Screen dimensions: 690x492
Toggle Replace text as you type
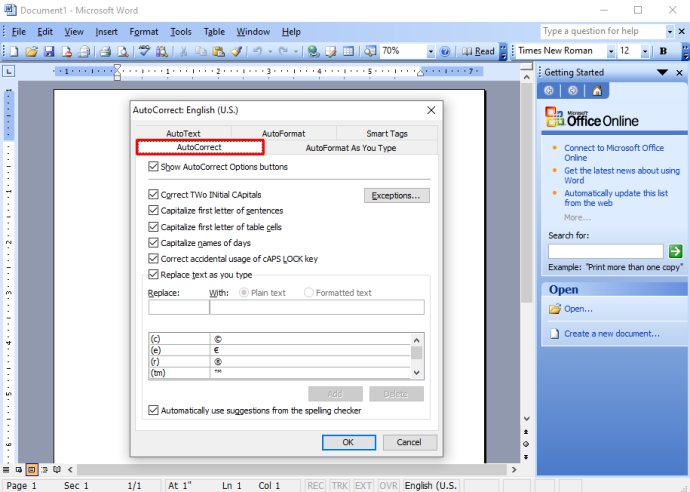point(153,275)
